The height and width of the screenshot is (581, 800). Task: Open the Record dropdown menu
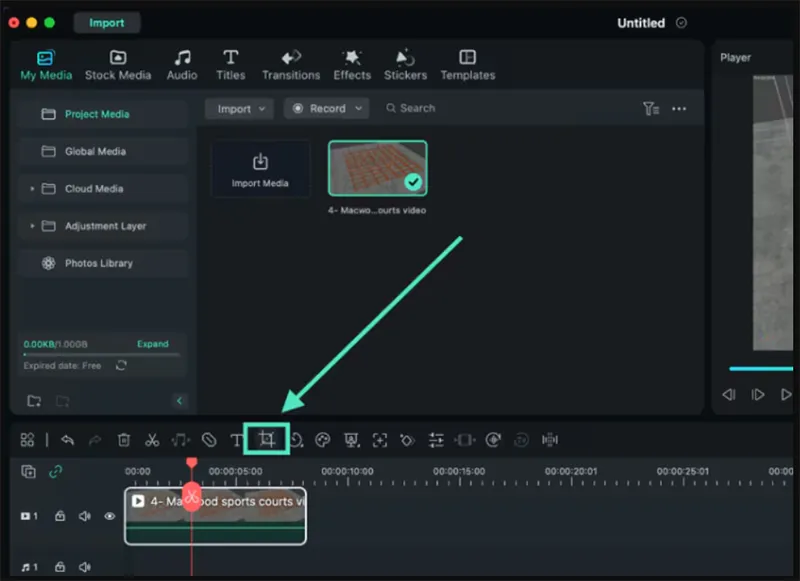click(x=326, y=108)
